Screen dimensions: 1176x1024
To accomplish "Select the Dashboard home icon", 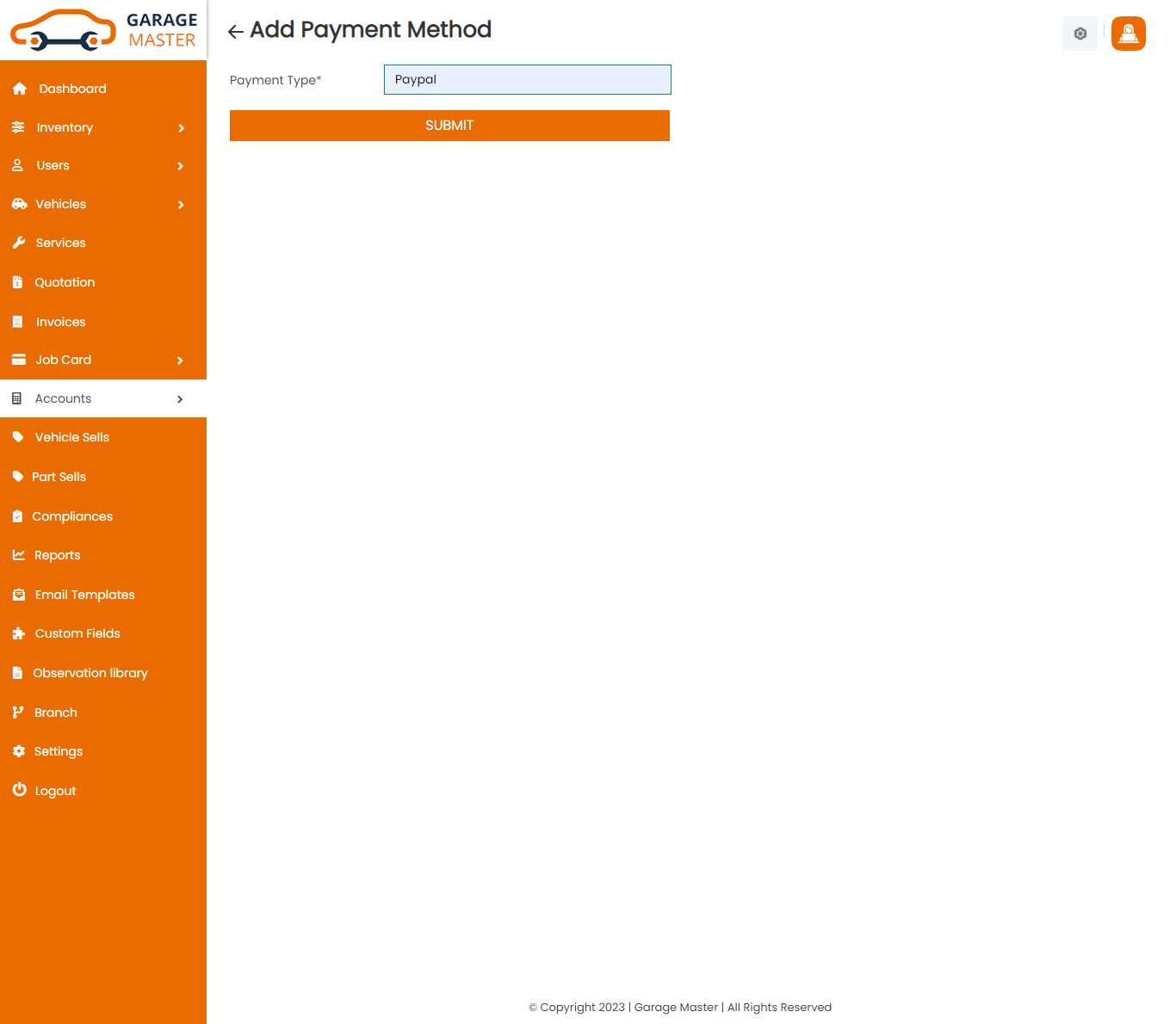I will [19, 88].
